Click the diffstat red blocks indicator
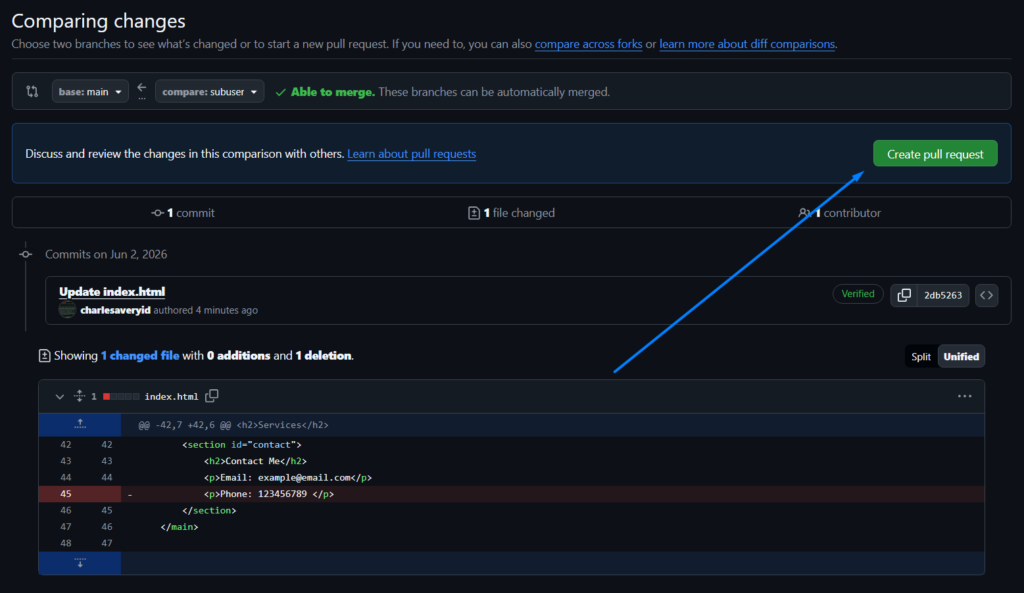The width and height of the screenshot is (1024, 593). [121, 396]
